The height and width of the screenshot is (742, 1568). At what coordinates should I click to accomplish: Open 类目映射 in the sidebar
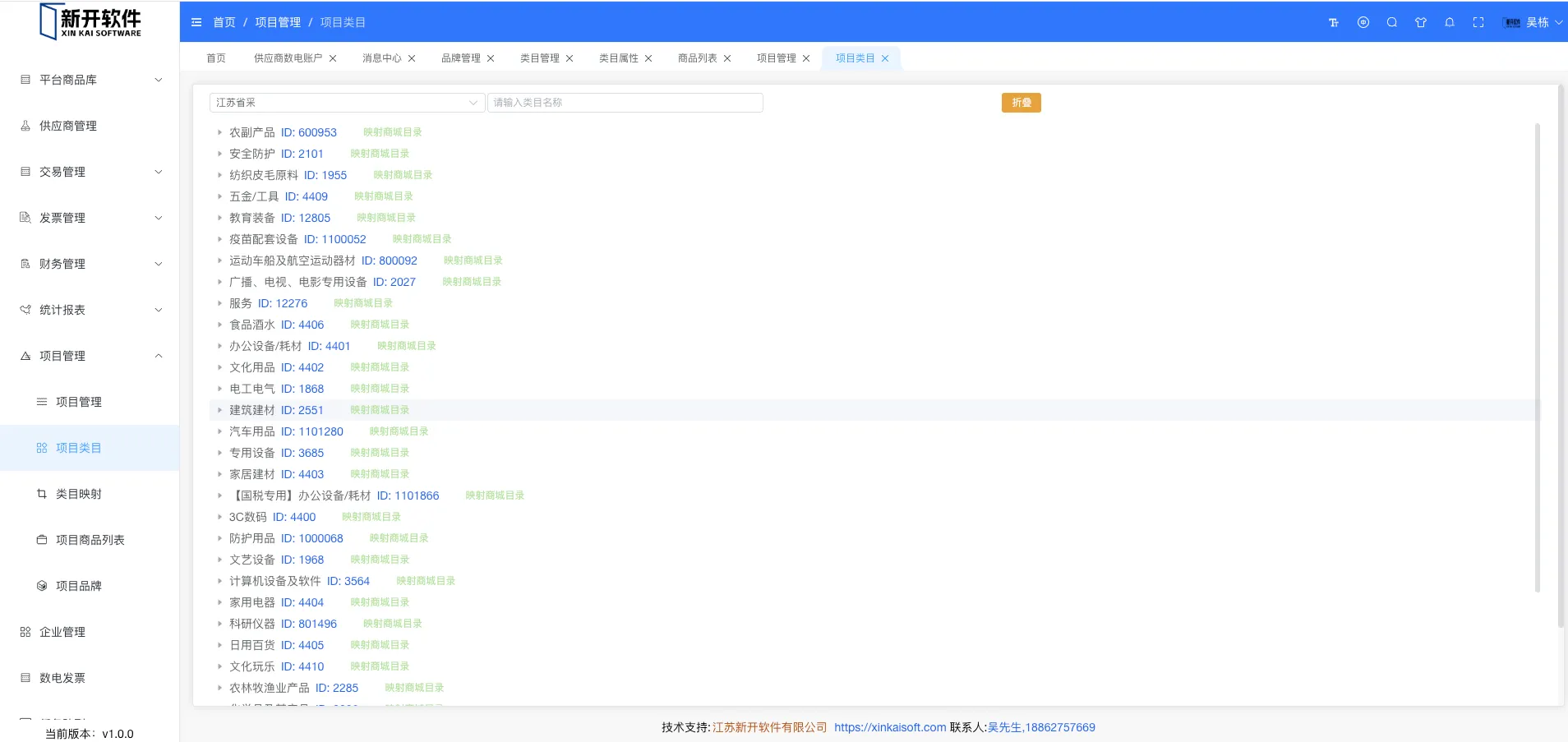click(79, 494)
